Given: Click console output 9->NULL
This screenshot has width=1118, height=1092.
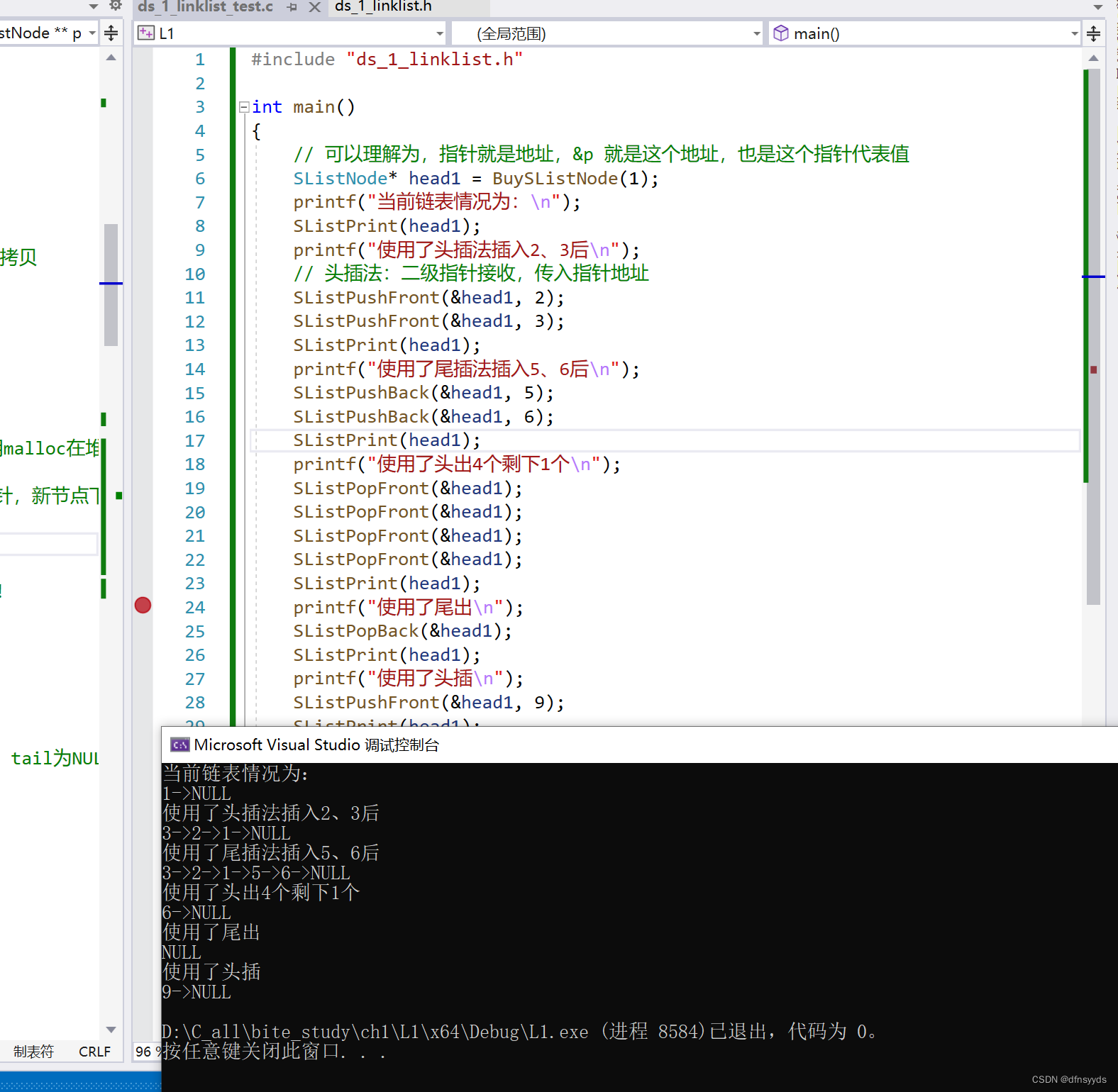Looking at the screenshot, I should coord(197,992).
